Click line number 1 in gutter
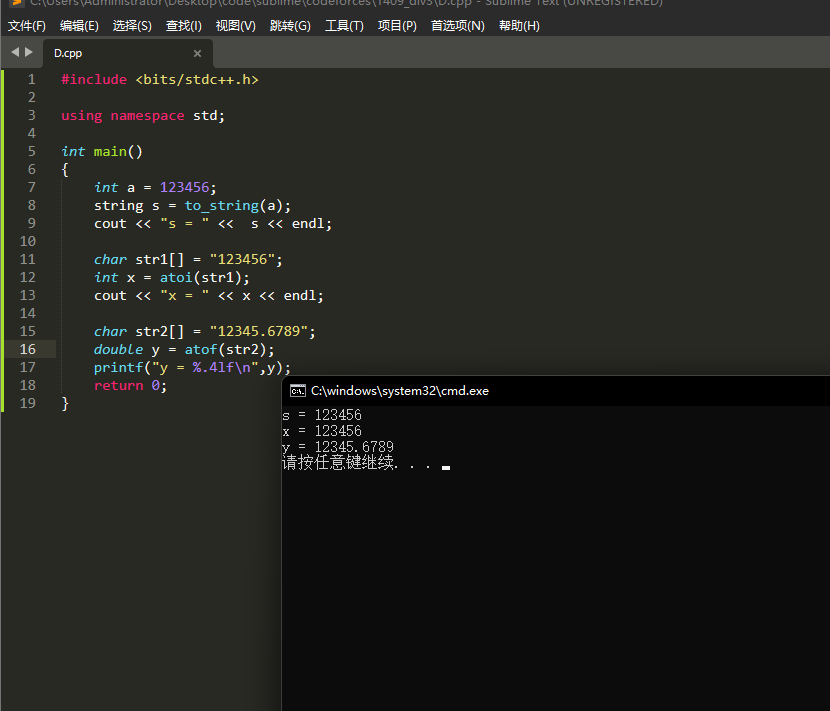This screenshot has width=830, height=711. (x=32, y=79)
